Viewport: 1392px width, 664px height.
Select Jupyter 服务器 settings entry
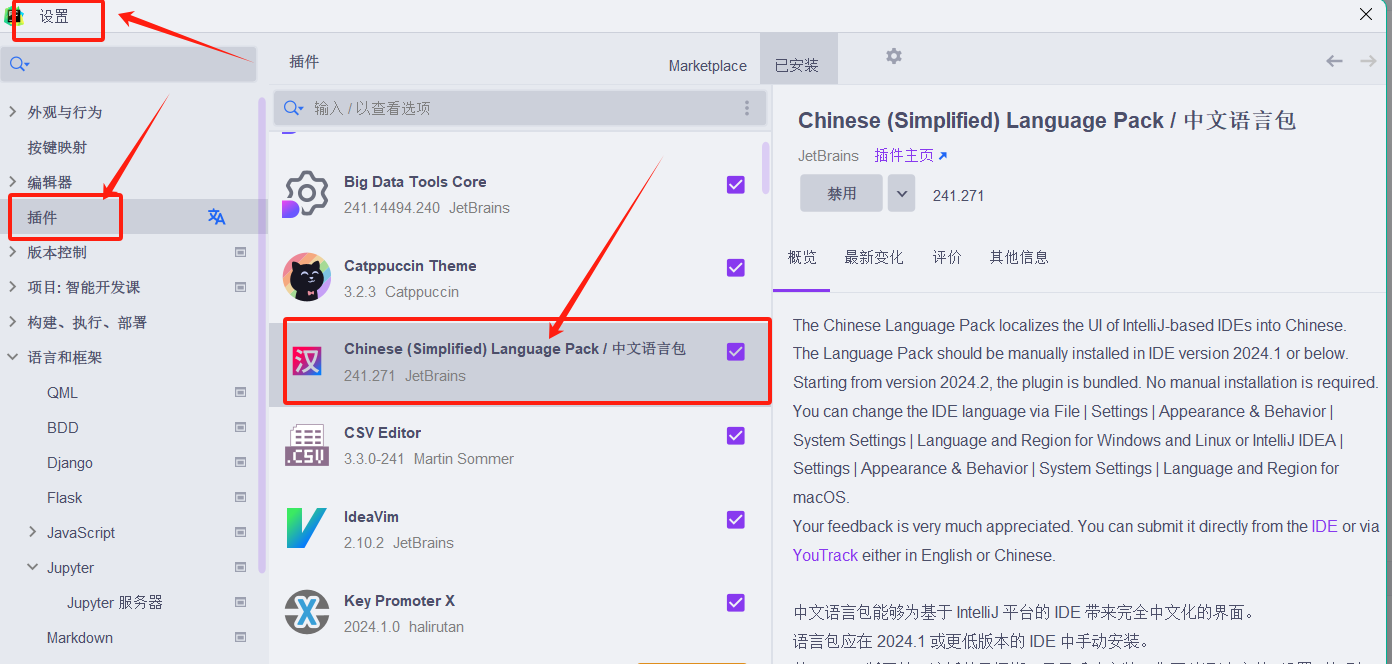coord(115,603)
